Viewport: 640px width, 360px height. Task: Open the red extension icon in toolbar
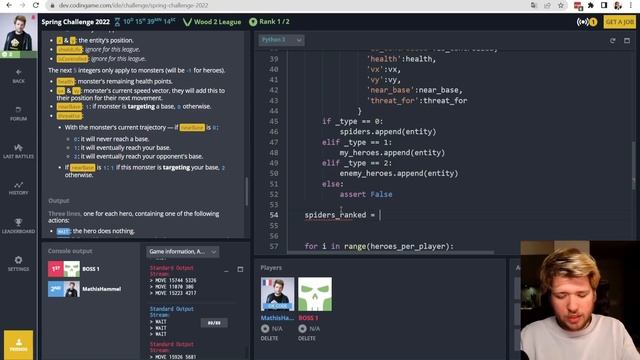(578, 5)
